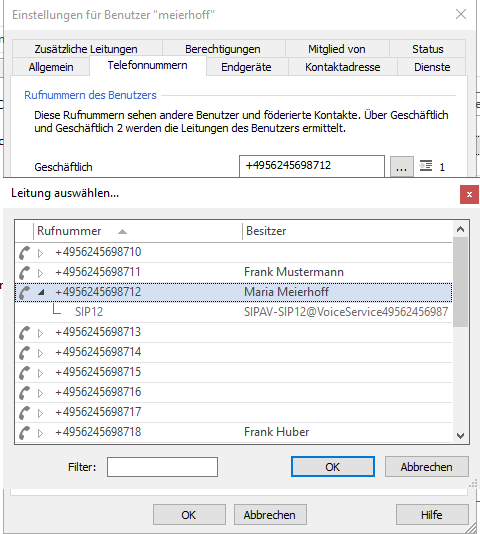Collapse the +4956245698712 Maria Meierhoff entry
The height and width of the screenshot is (534, 480).
(41, 292)
